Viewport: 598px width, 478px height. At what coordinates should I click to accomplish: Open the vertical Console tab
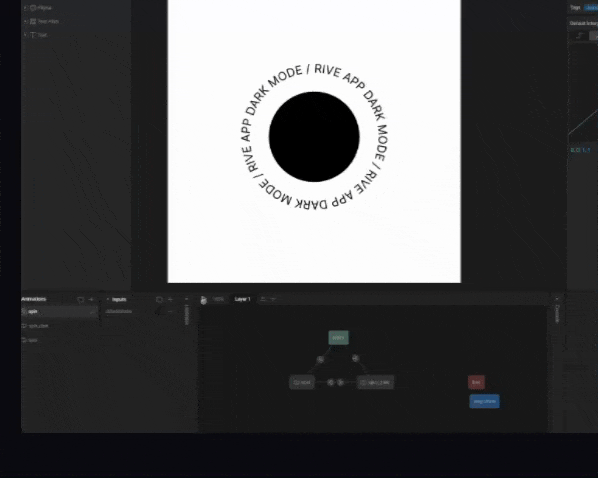[x=557, y=314]
